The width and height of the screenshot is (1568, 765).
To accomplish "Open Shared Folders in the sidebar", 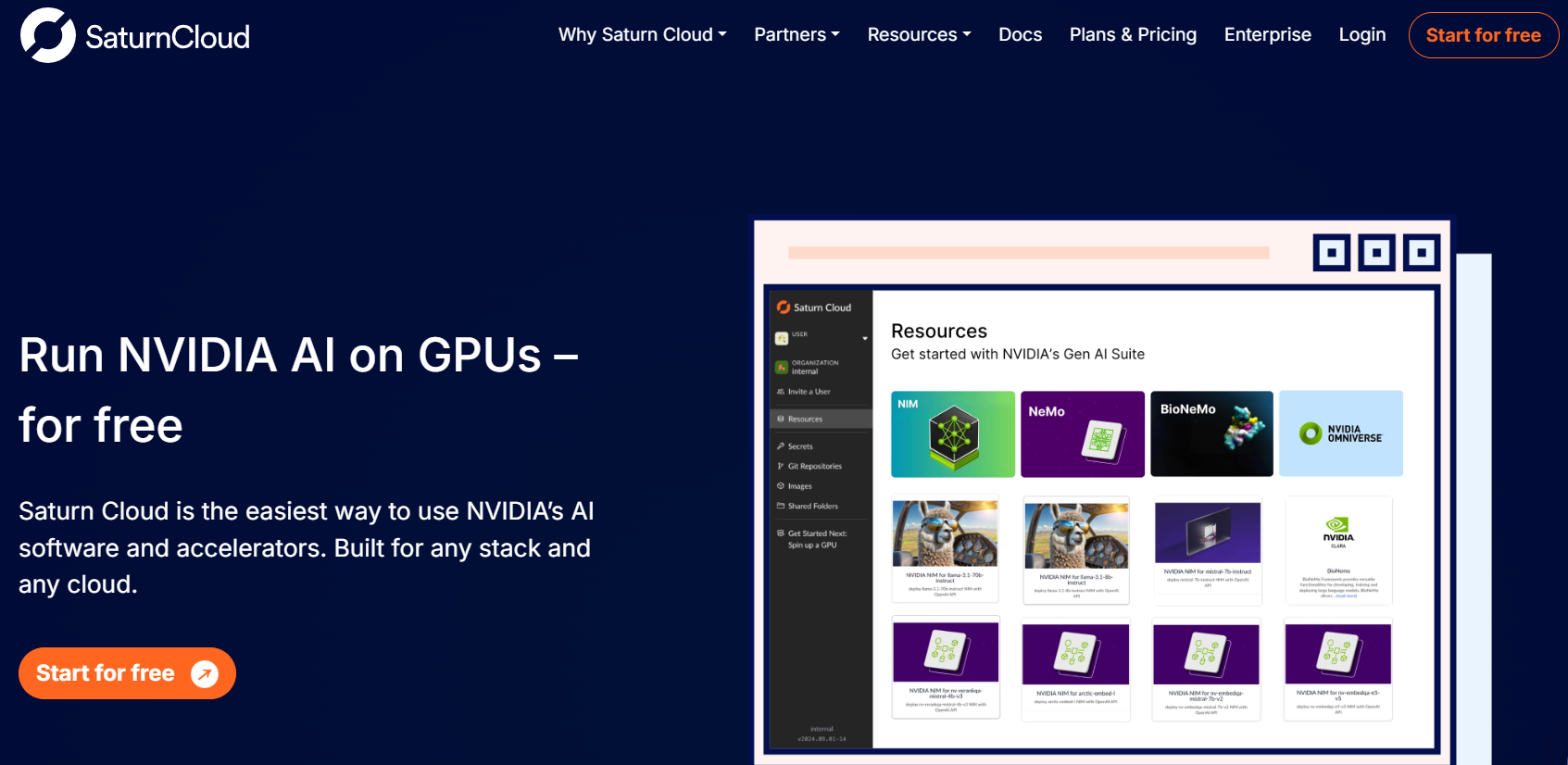I will click(x=812, y=507).
